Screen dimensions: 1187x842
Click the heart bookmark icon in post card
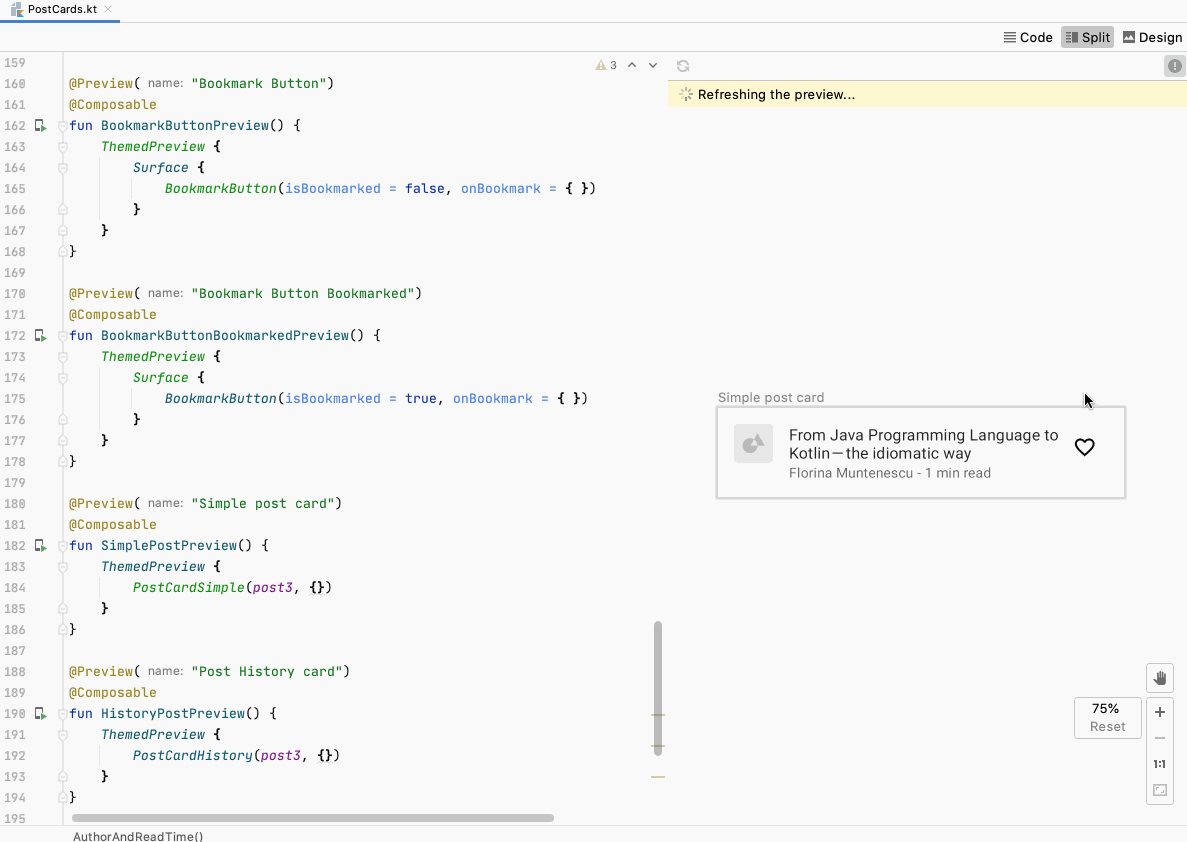pos(1085,448)
